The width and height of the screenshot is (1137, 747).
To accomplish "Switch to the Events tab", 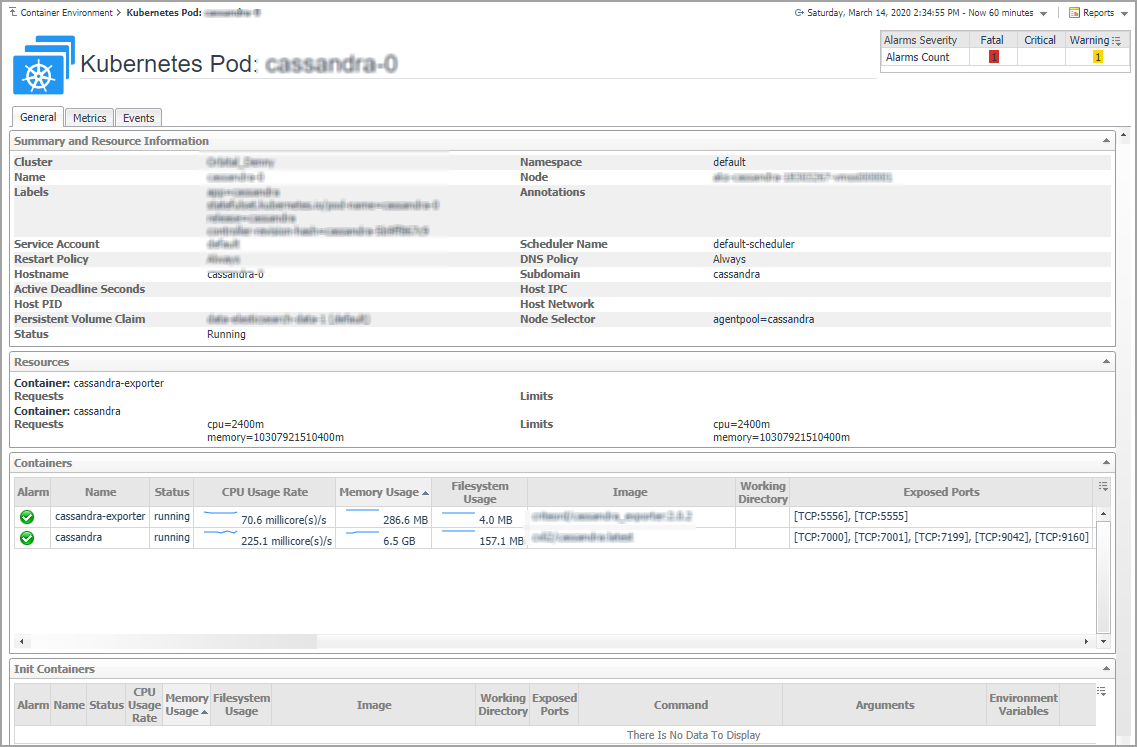I will 138,118.
